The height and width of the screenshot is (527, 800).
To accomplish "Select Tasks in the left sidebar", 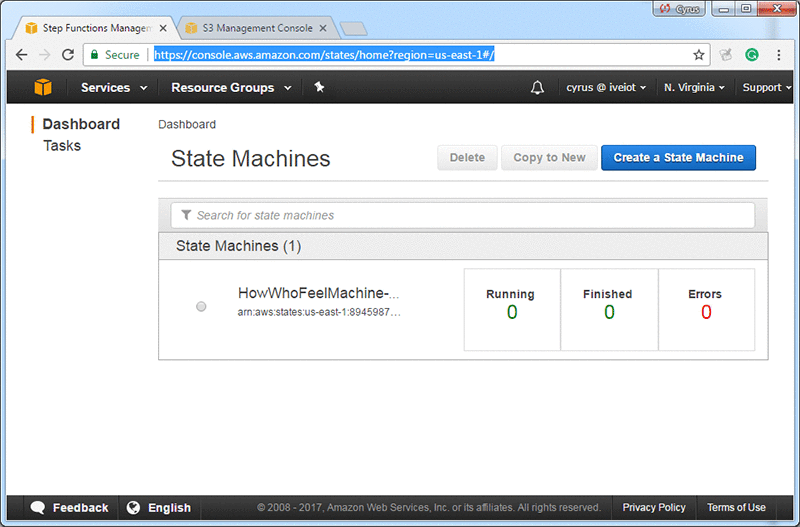I will (62, 146).
